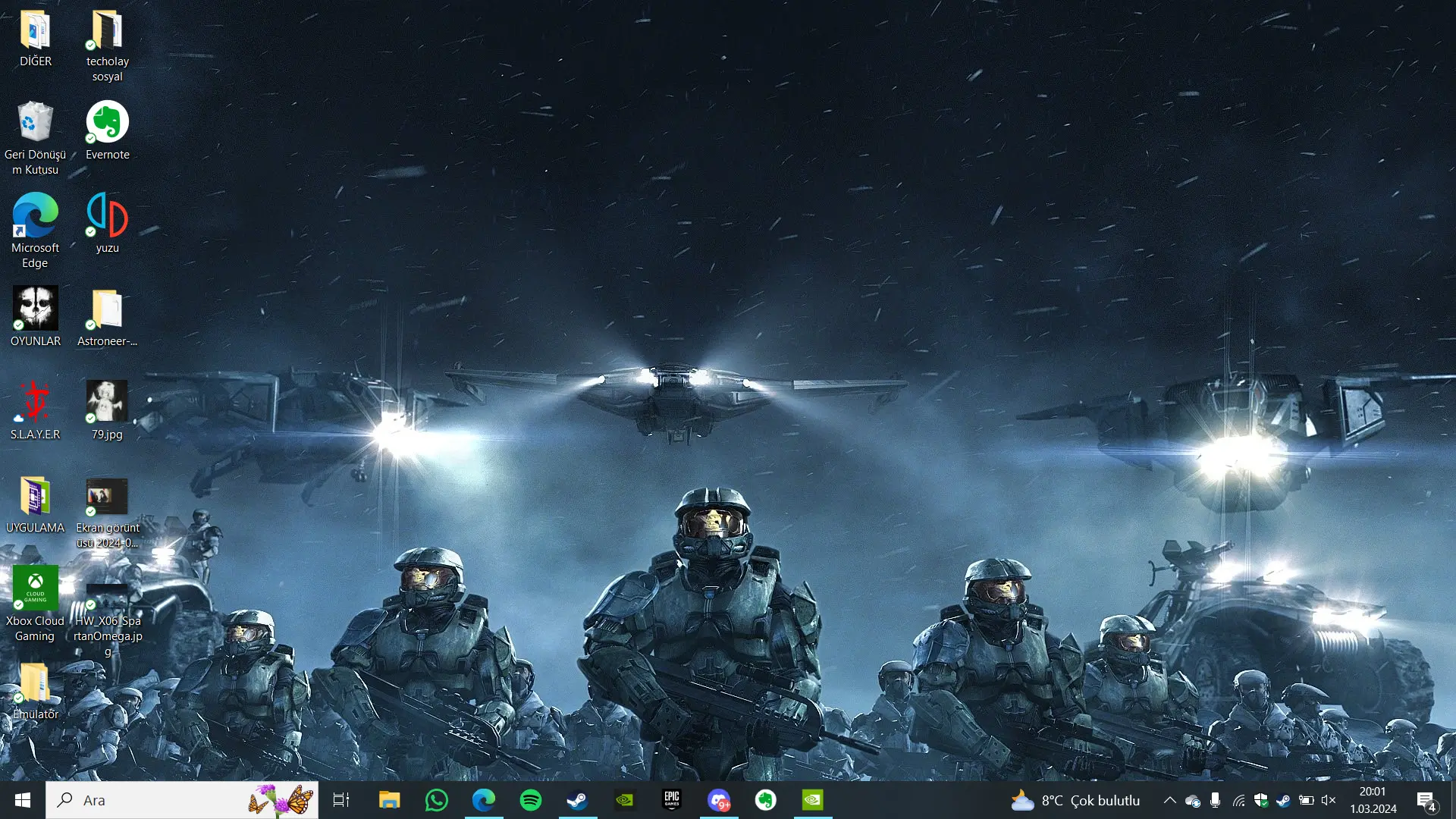This screenshot has height=819, width=1456.
Task: Open File Explorer from taskbar
Action: coord(389,800)
